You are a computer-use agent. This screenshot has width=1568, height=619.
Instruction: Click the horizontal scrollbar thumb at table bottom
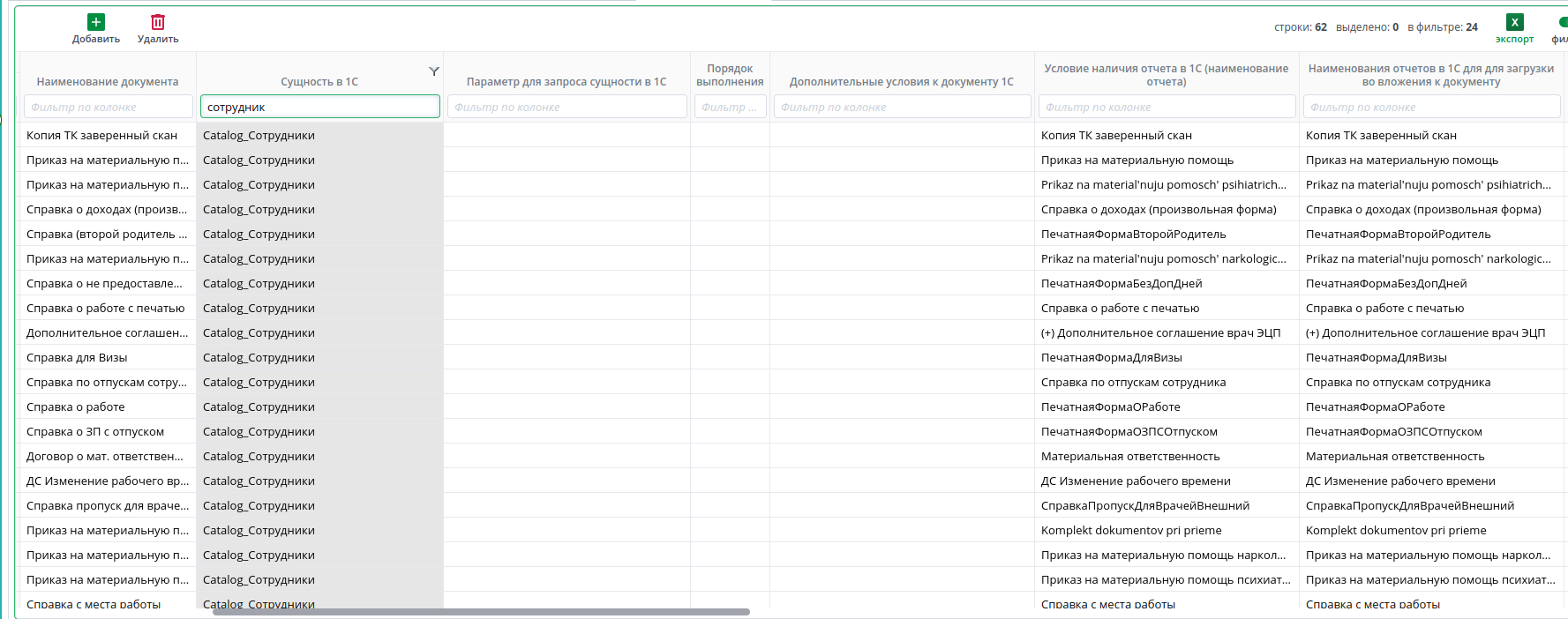pos(481,612)
